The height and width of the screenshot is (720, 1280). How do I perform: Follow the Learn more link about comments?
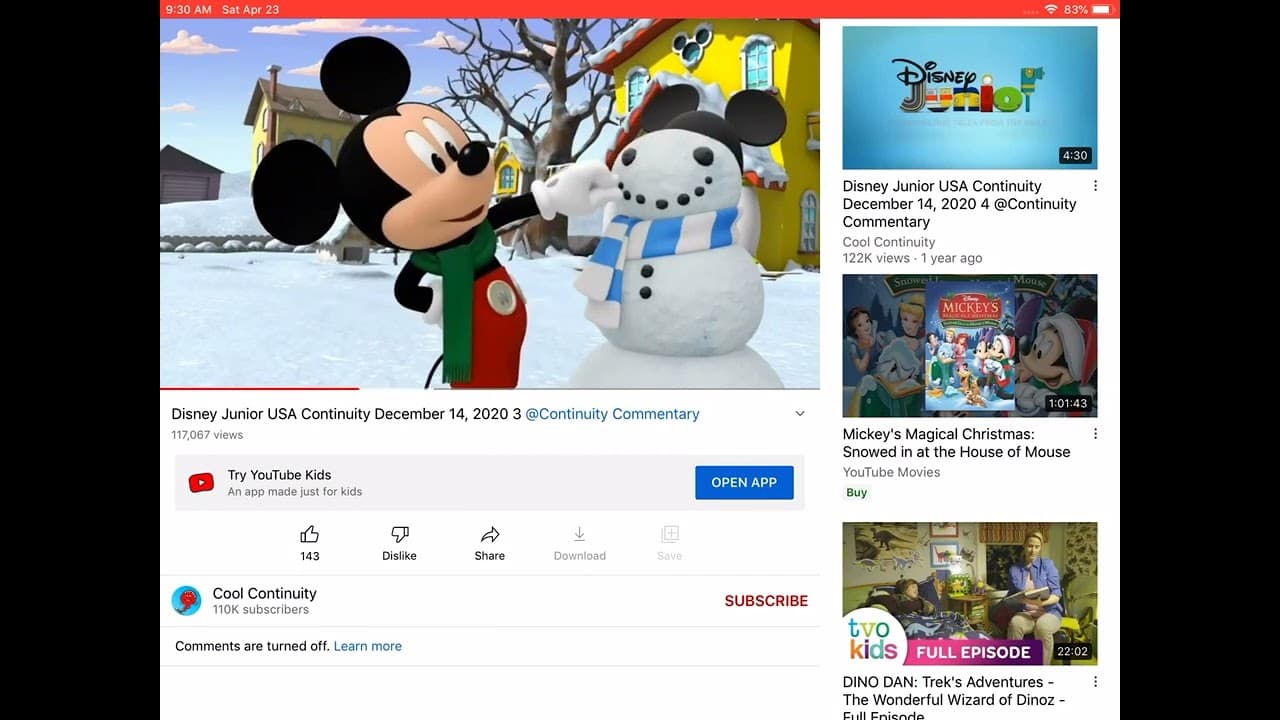368,646
